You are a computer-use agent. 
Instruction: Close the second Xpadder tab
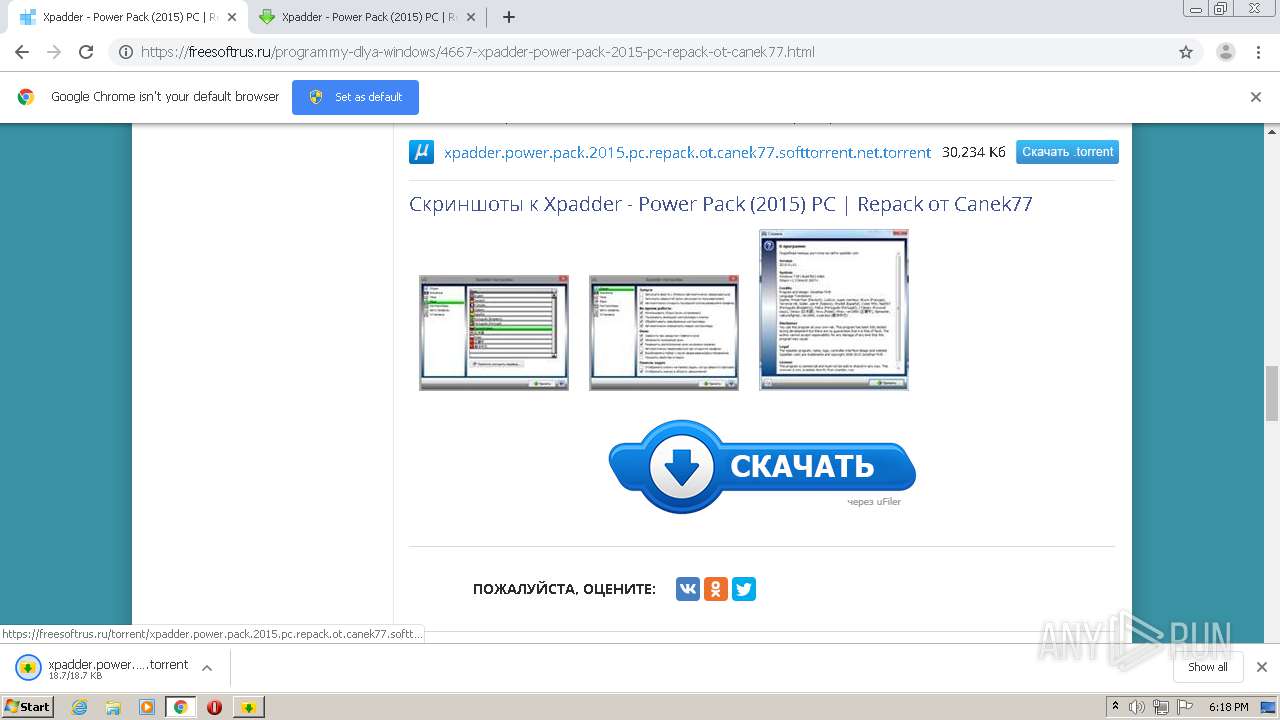click(x=470, y=17)
